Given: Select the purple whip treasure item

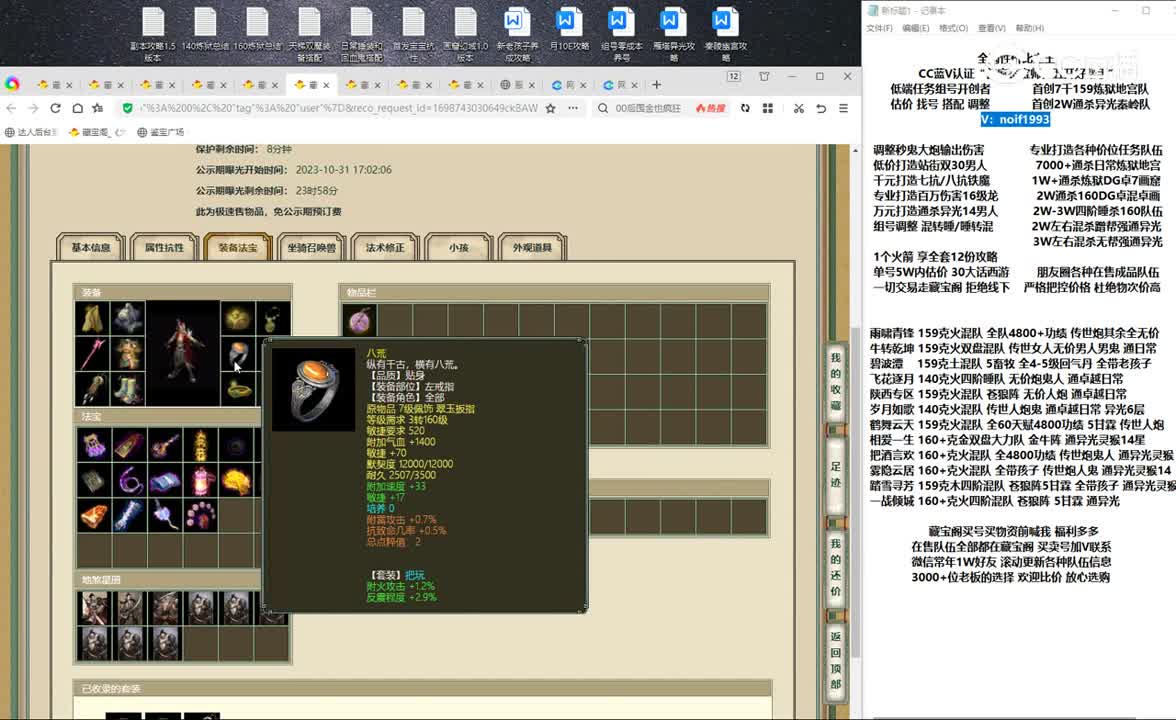Looking at the screenshot, I should click(x=129, y=481).
